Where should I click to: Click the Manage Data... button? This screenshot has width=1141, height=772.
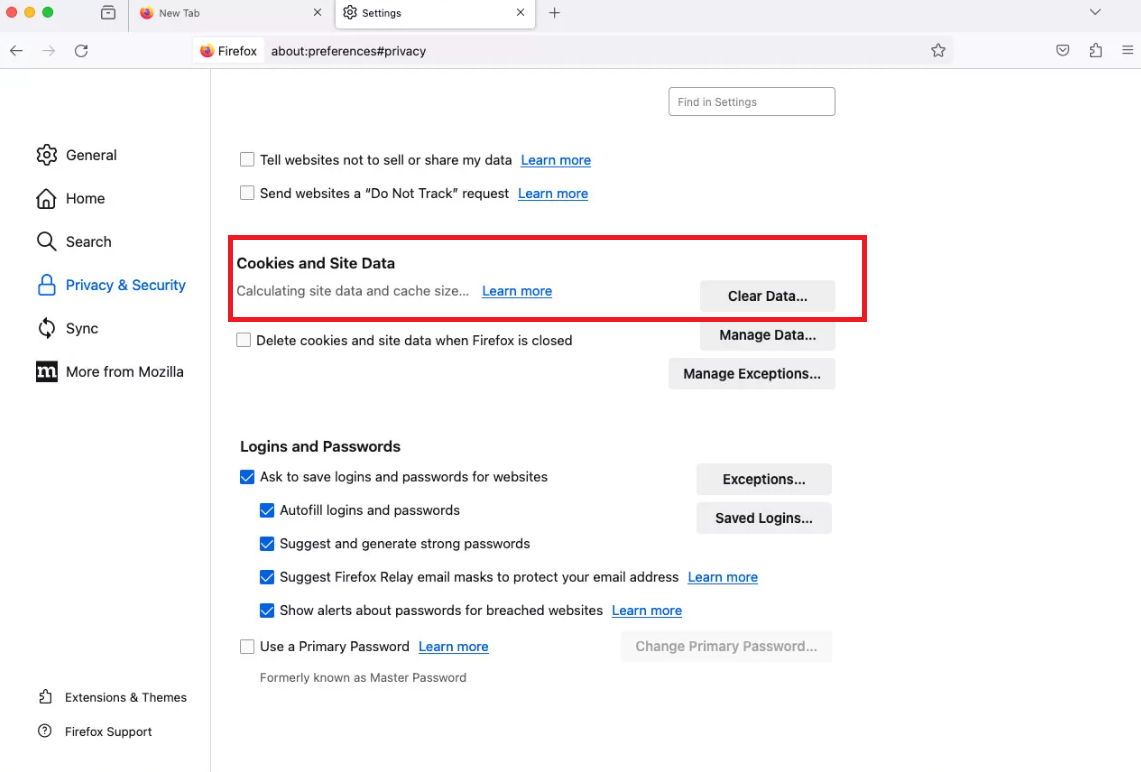click(x=768, y=335)
